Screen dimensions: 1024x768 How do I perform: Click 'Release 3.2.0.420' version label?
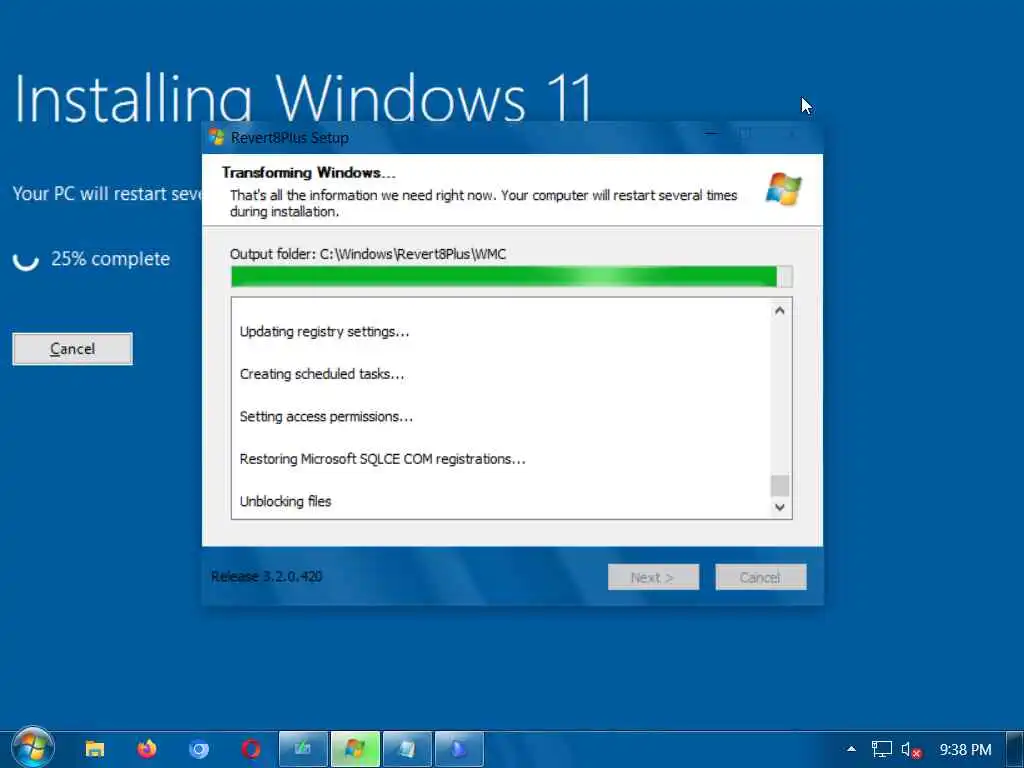pyautogui.click(x=266, y=577)
